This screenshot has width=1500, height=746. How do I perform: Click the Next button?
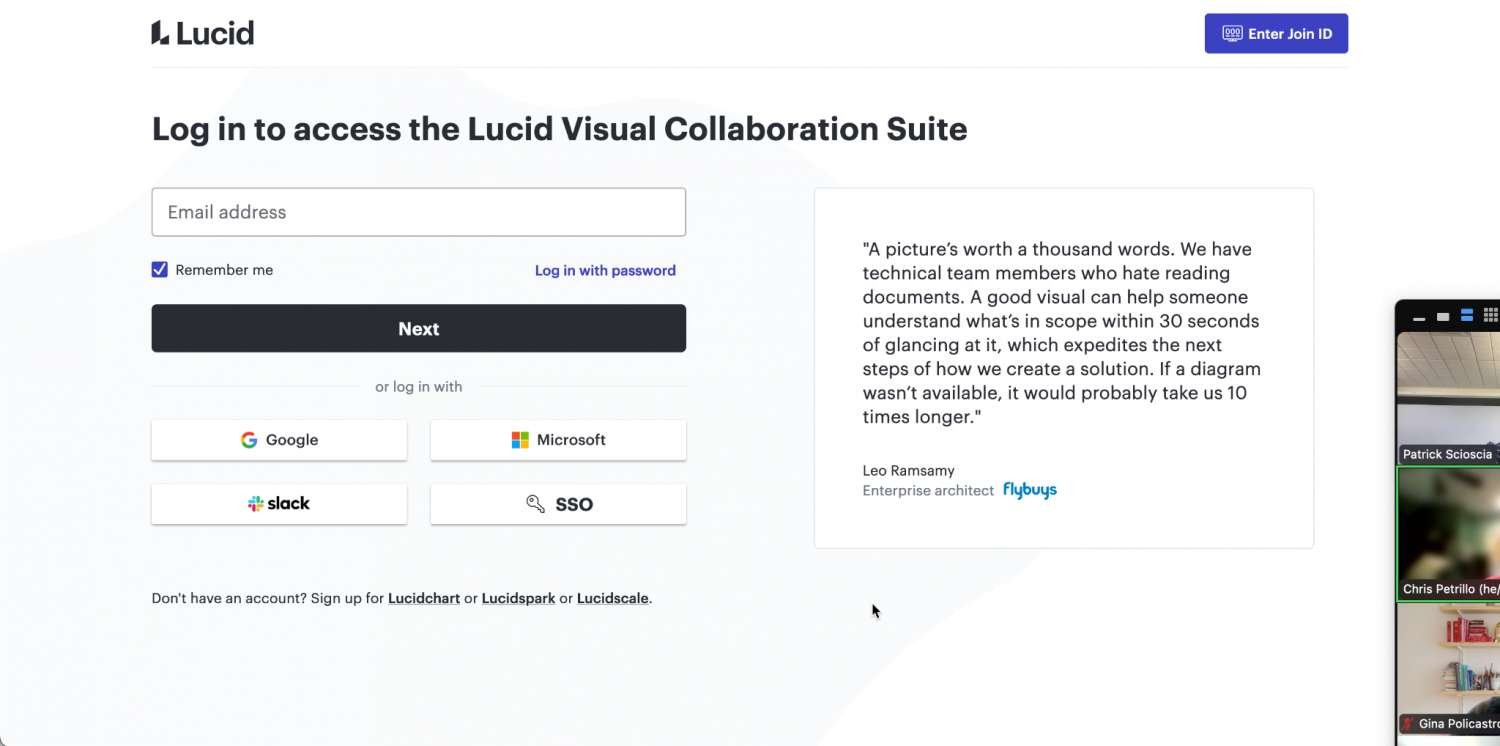(x=418, y=328)
